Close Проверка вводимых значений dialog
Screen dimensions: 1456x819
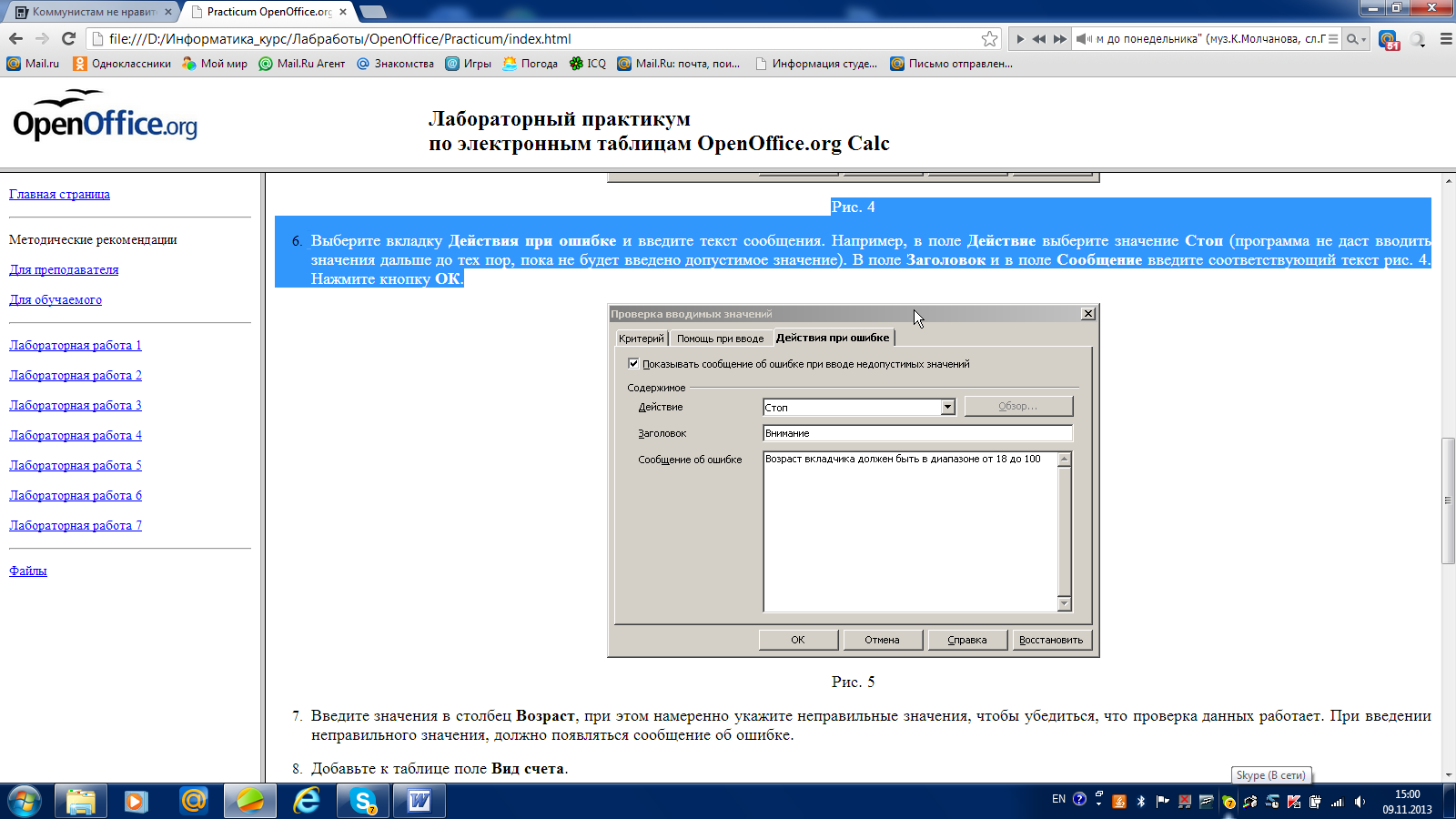[1088, 313]
